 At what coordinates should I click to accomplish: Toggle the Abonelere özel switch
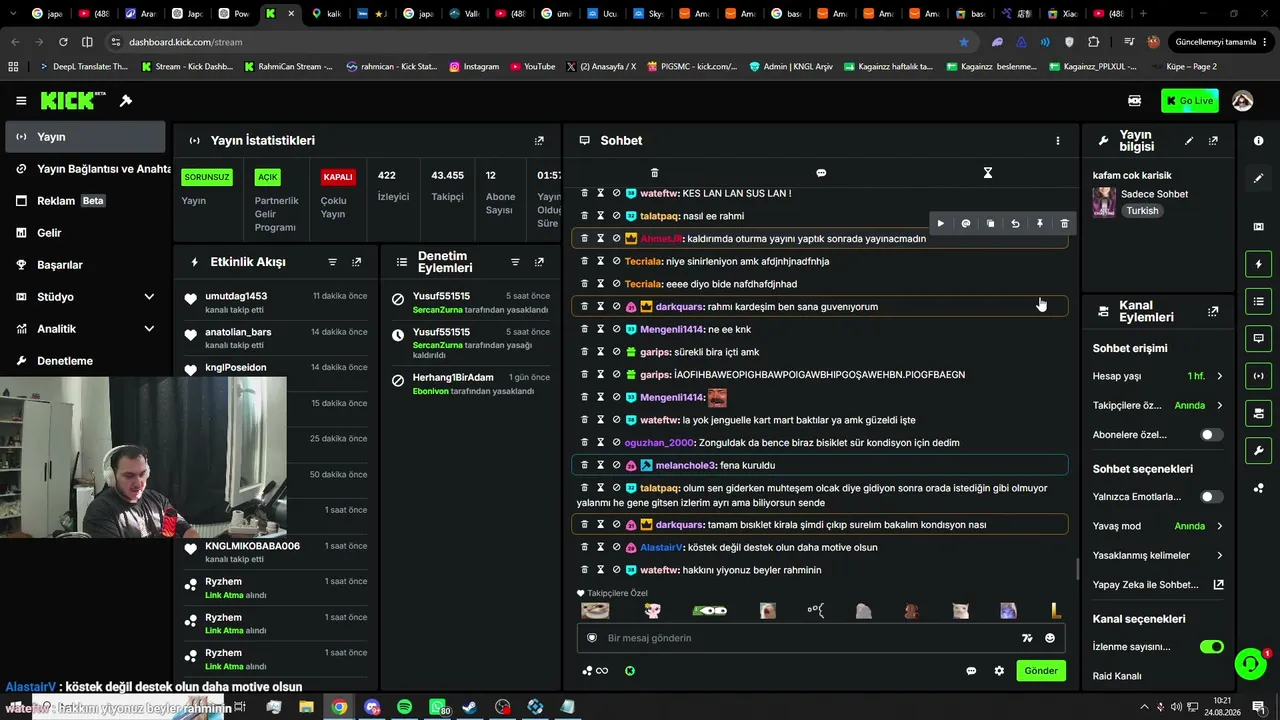(x=1211, y=435)
